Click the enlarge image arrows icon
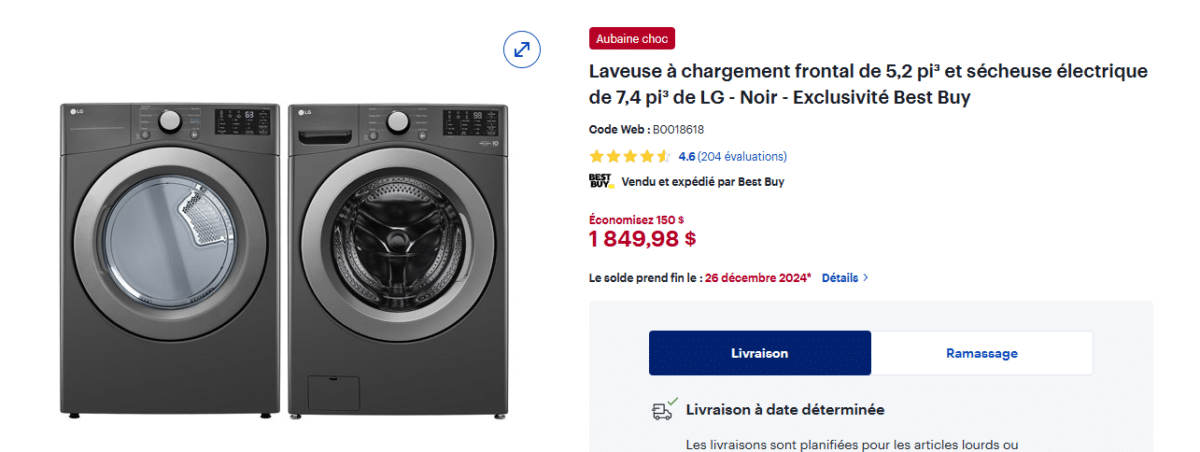Screen dimensions: 1200x452 point(522,49)
